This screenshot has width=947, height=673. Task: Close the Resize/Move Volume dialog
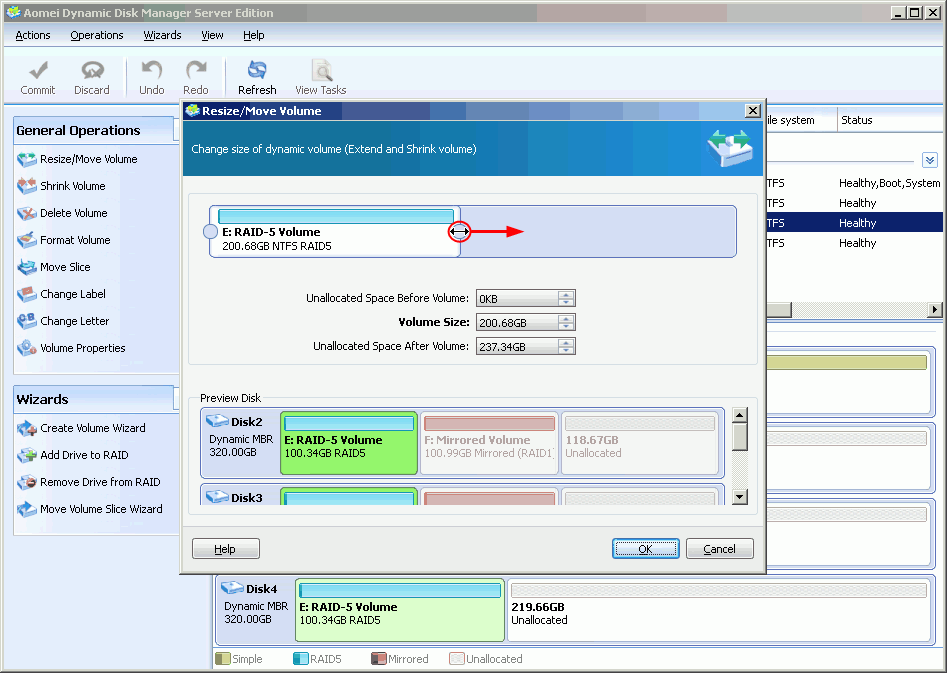[x=753, y=111]
